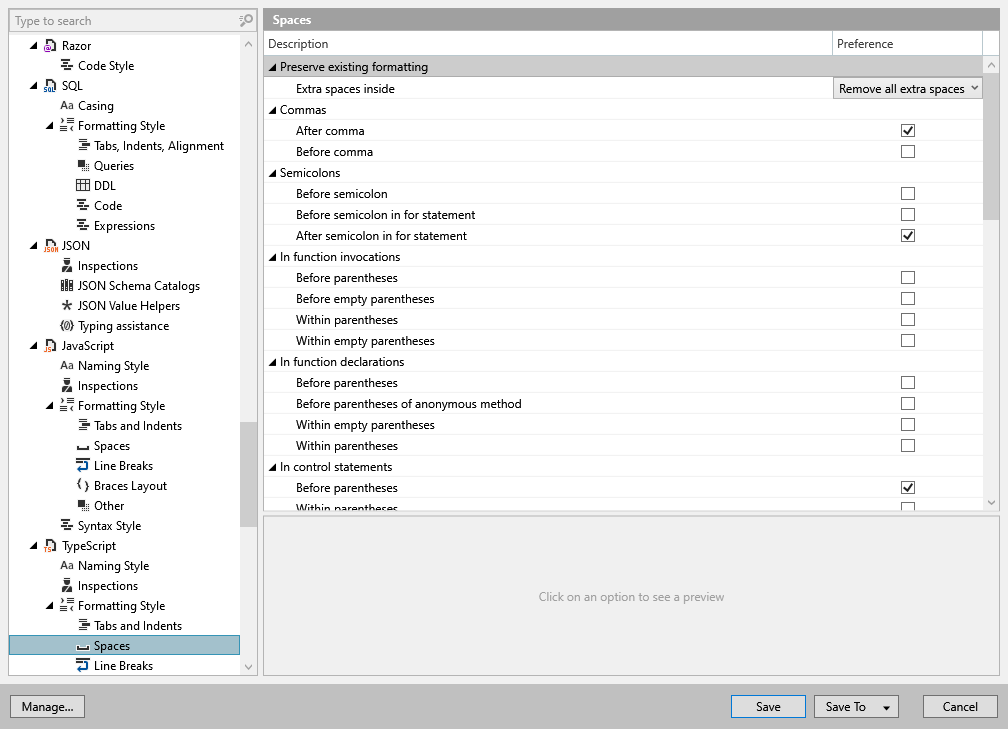
Task: Click the Queries icon under SQL
Action: [x=83, y=165]
